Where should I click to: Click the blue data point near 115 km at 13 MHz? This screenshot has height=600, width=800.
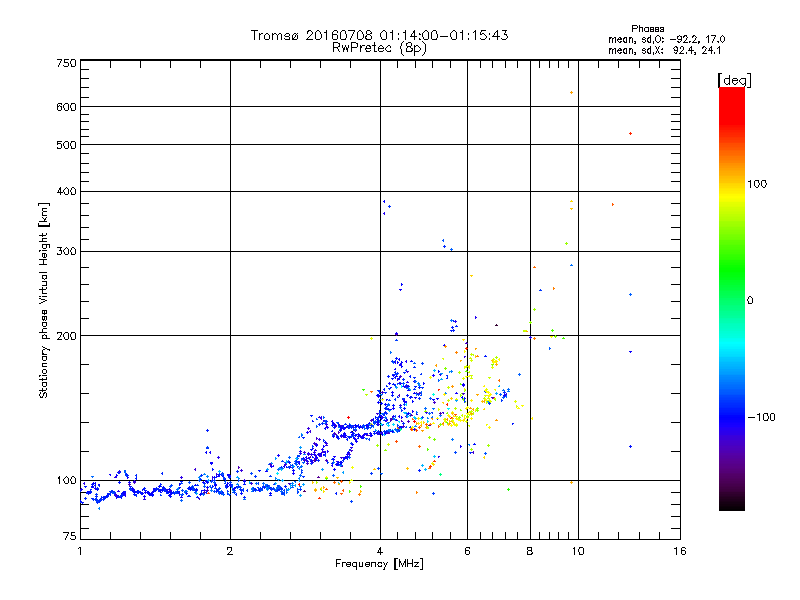pyautogui.click(x=631, y=446)
